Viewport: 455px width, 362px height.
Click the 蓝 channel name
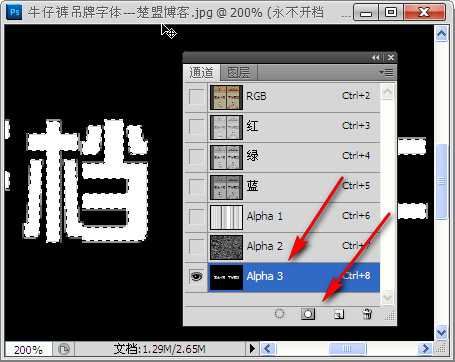pyautogui.click(x=252, y=186)
